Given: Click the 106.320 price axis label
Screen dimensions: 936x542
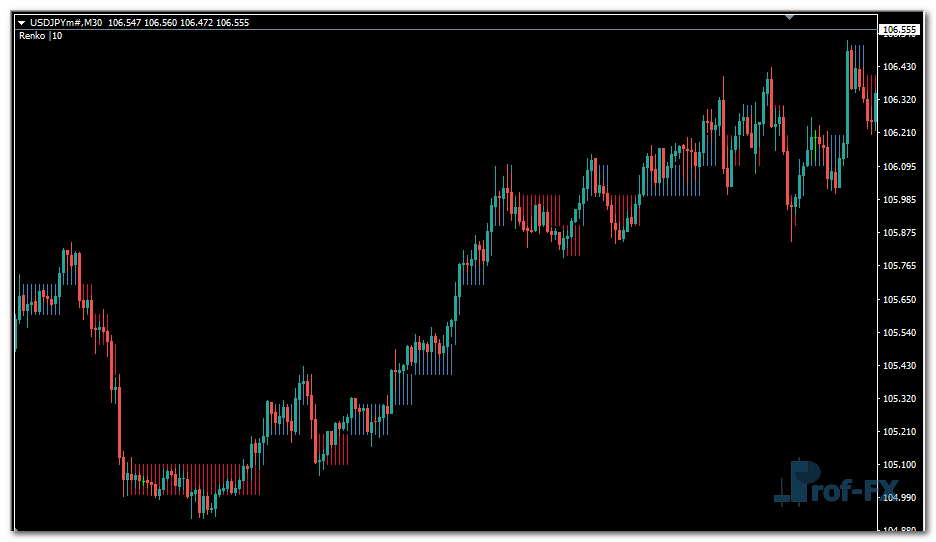Looking at the screenshot, I should [900, 100].
